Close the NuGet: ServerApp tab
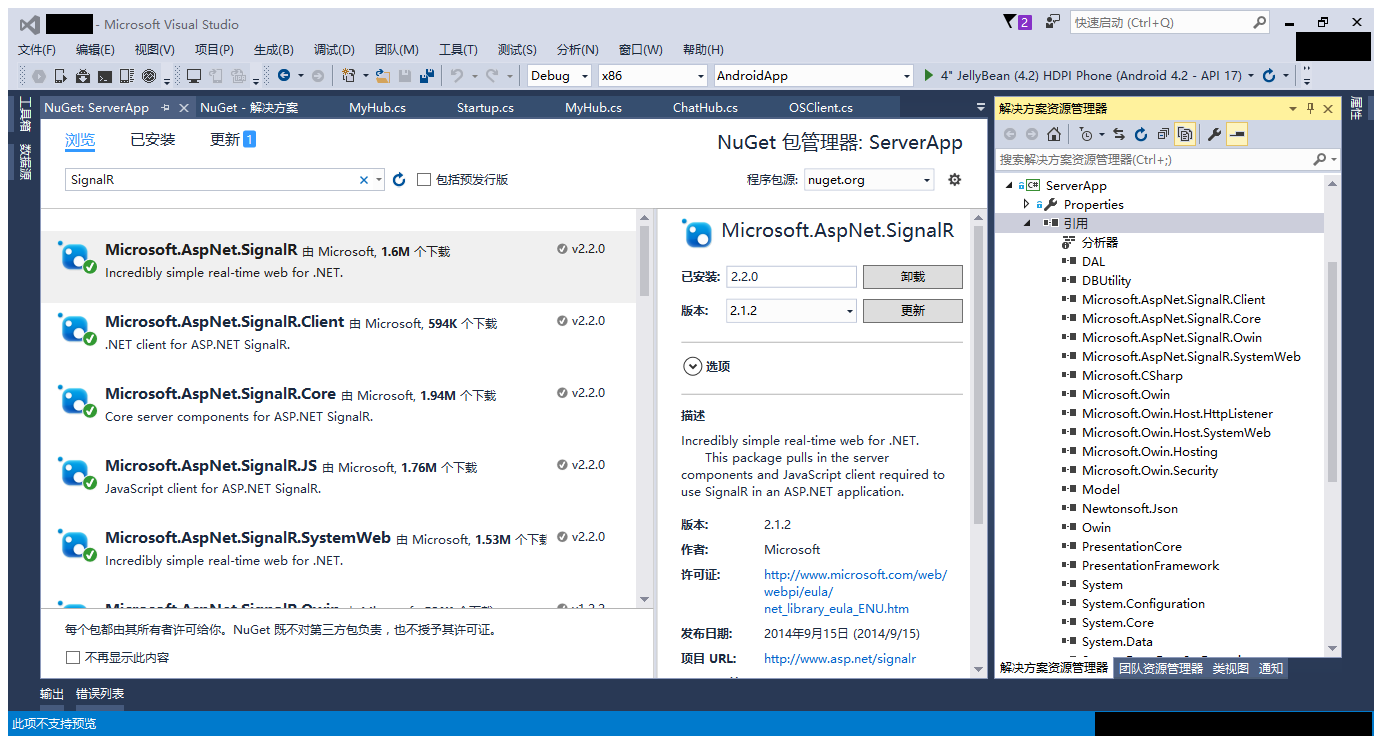Screen dimensions: 1382x744 pos(182,108)
